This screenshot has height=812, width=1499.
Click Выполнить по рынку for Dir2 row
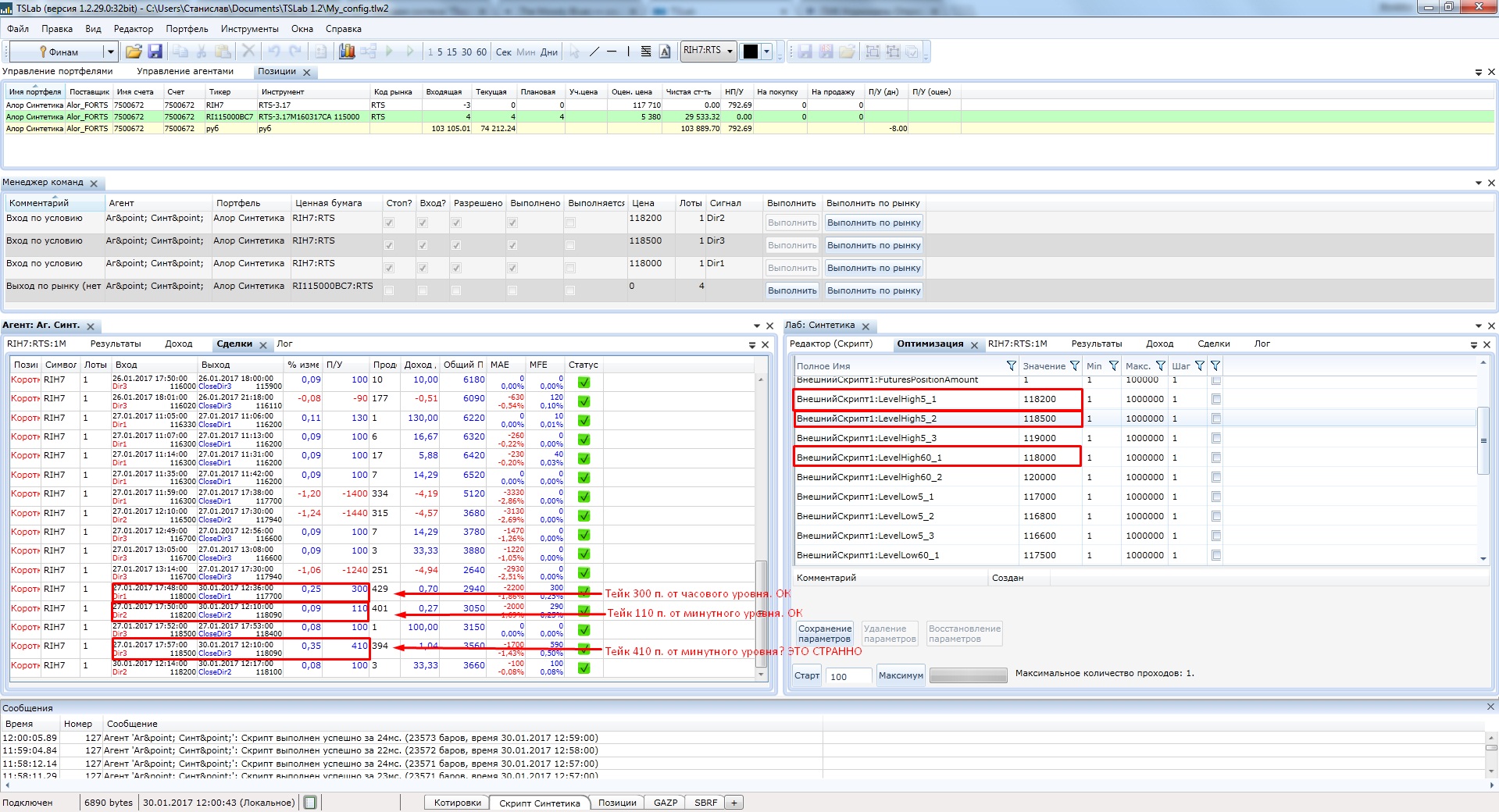873,223
